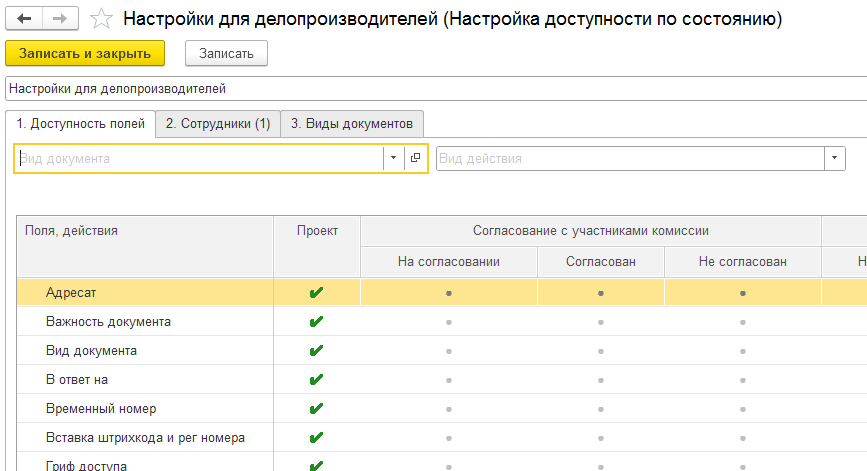Open the 3. Виды документов tab

pos(352,124)
